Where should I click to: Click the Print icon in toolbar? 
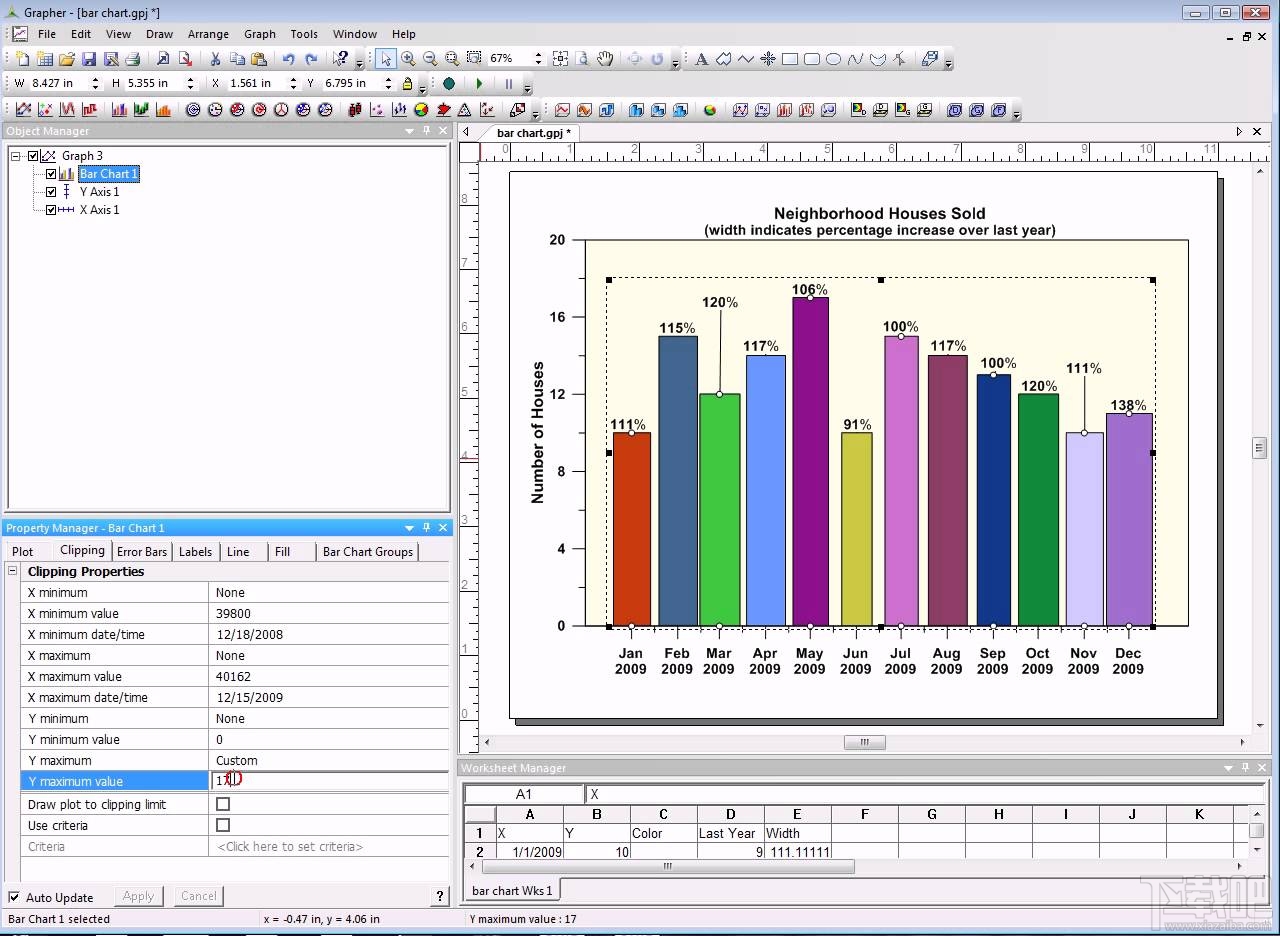coord(133,59)
